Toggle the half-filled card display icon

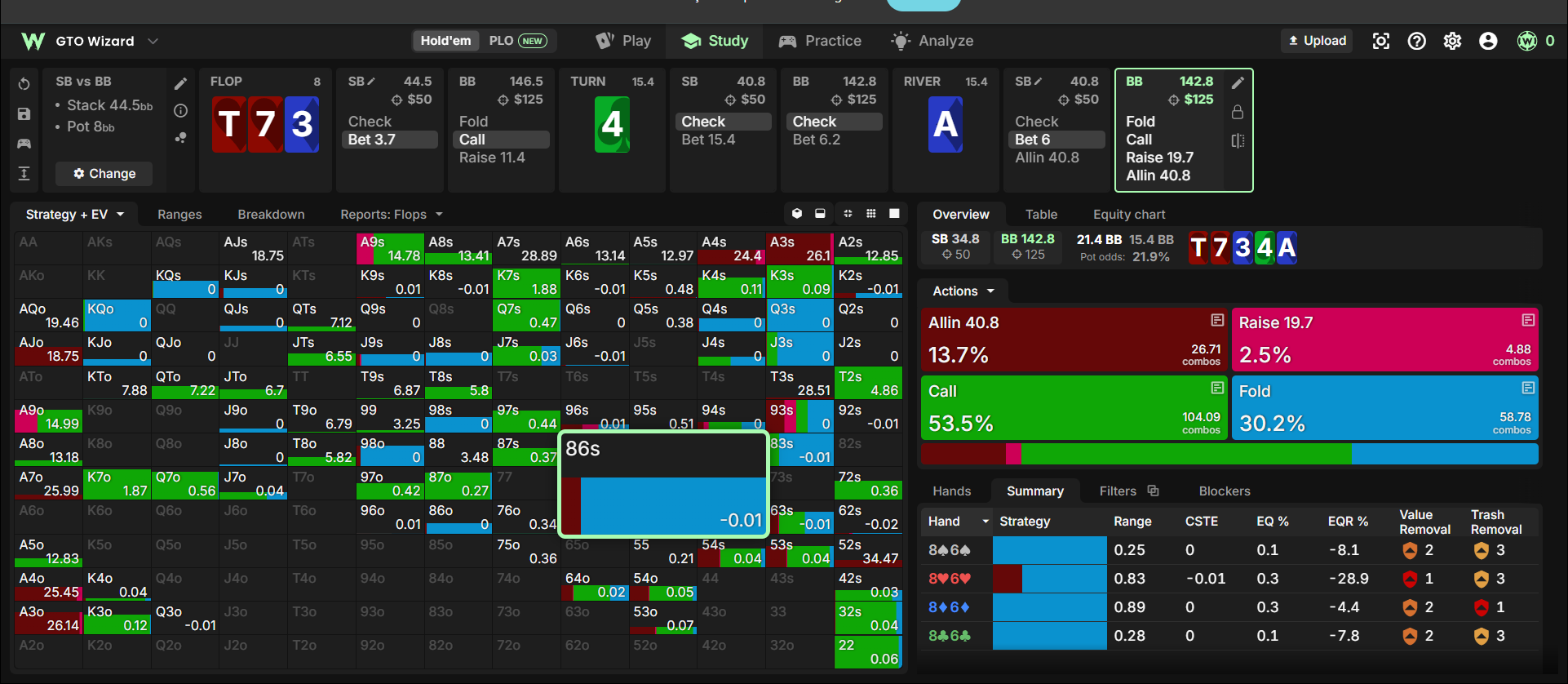[x=820, y=214]
